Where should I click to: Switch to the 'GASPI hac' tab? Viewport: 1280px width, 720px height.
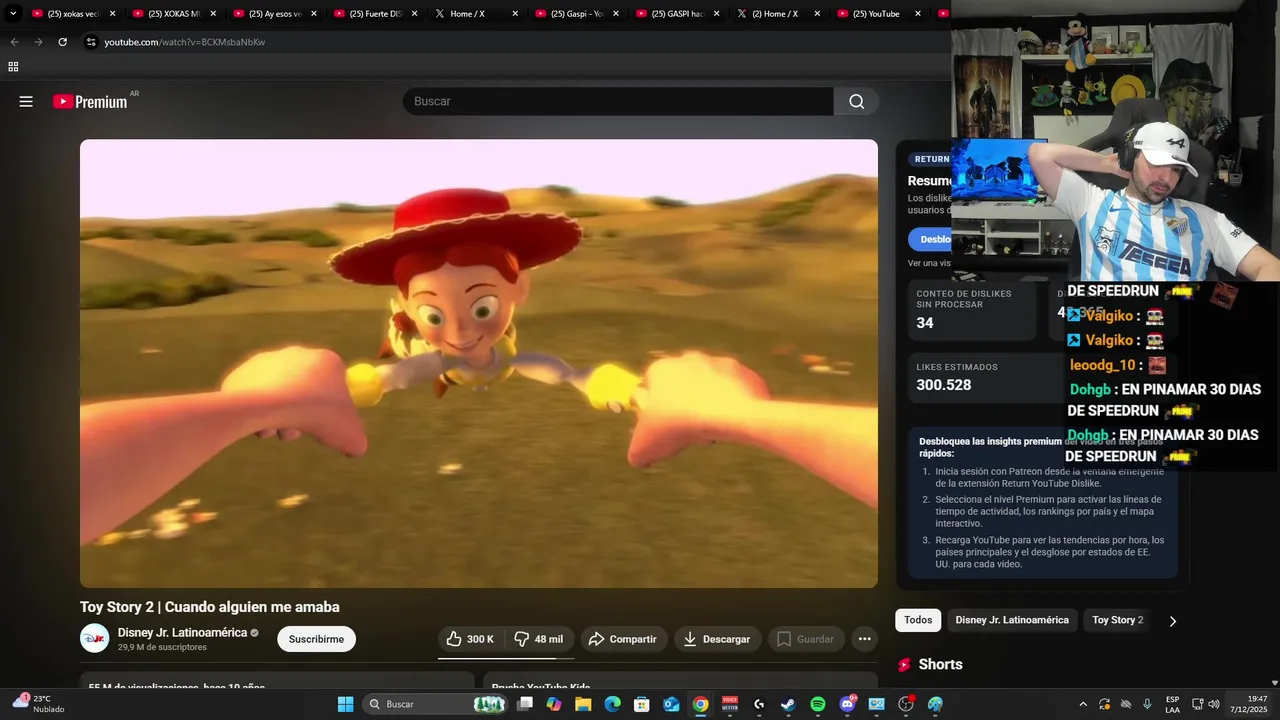pyautogui.click(x=678, y=14)
